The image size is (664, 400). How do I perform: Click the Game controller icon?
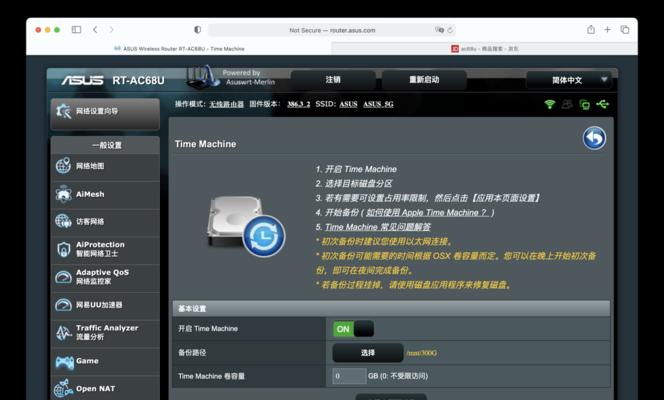pos(64,362)
